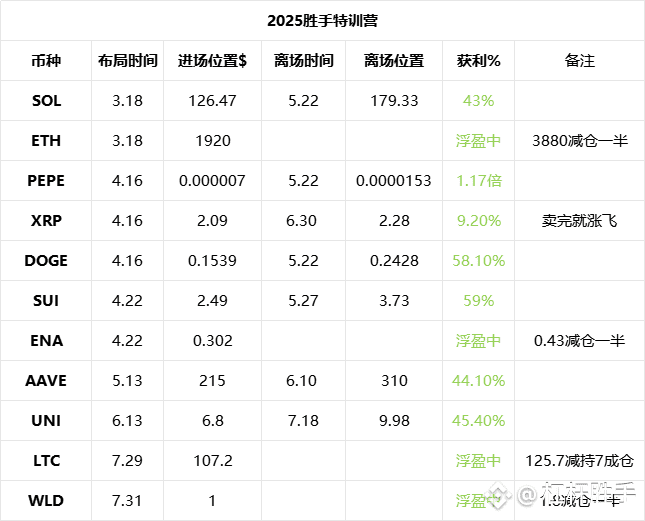645x521 pixels.
Task: Click the PEPE coin name cell
Action: click(x=46, y=181)
